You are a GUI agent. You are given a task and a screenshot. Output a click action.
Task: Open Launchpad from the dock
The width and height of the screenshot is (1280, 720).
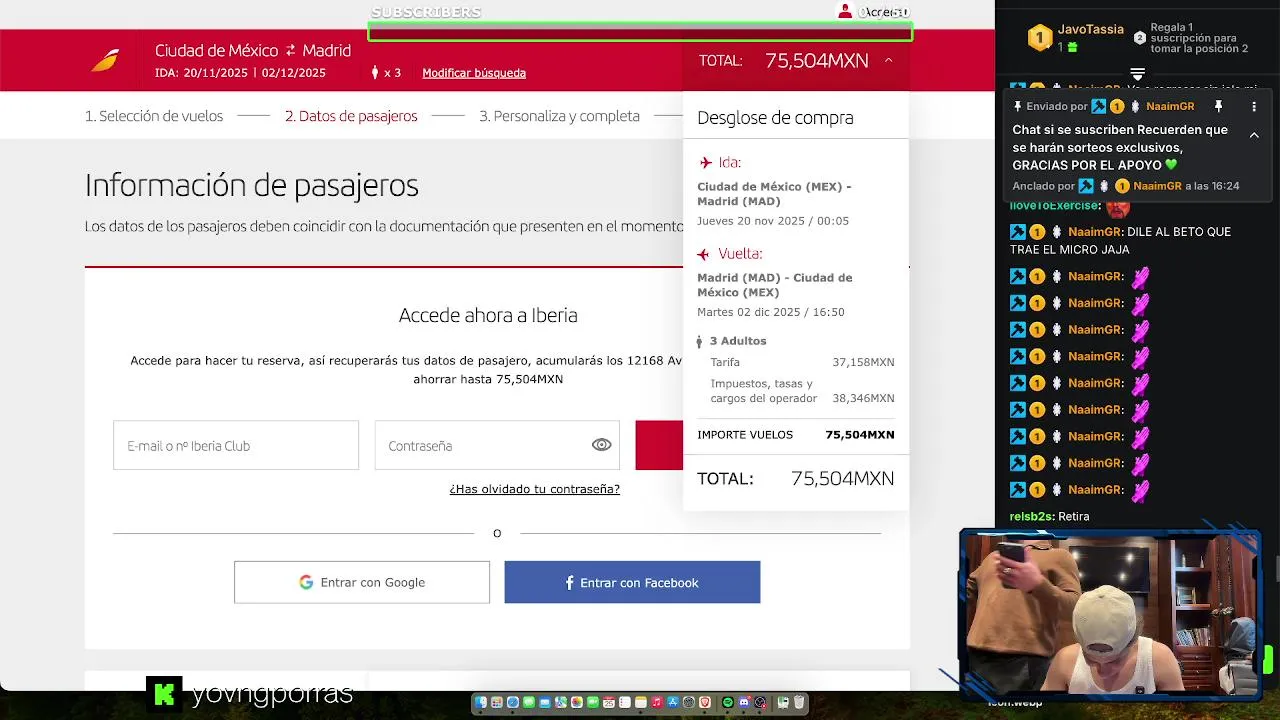[x=497, y=702]
